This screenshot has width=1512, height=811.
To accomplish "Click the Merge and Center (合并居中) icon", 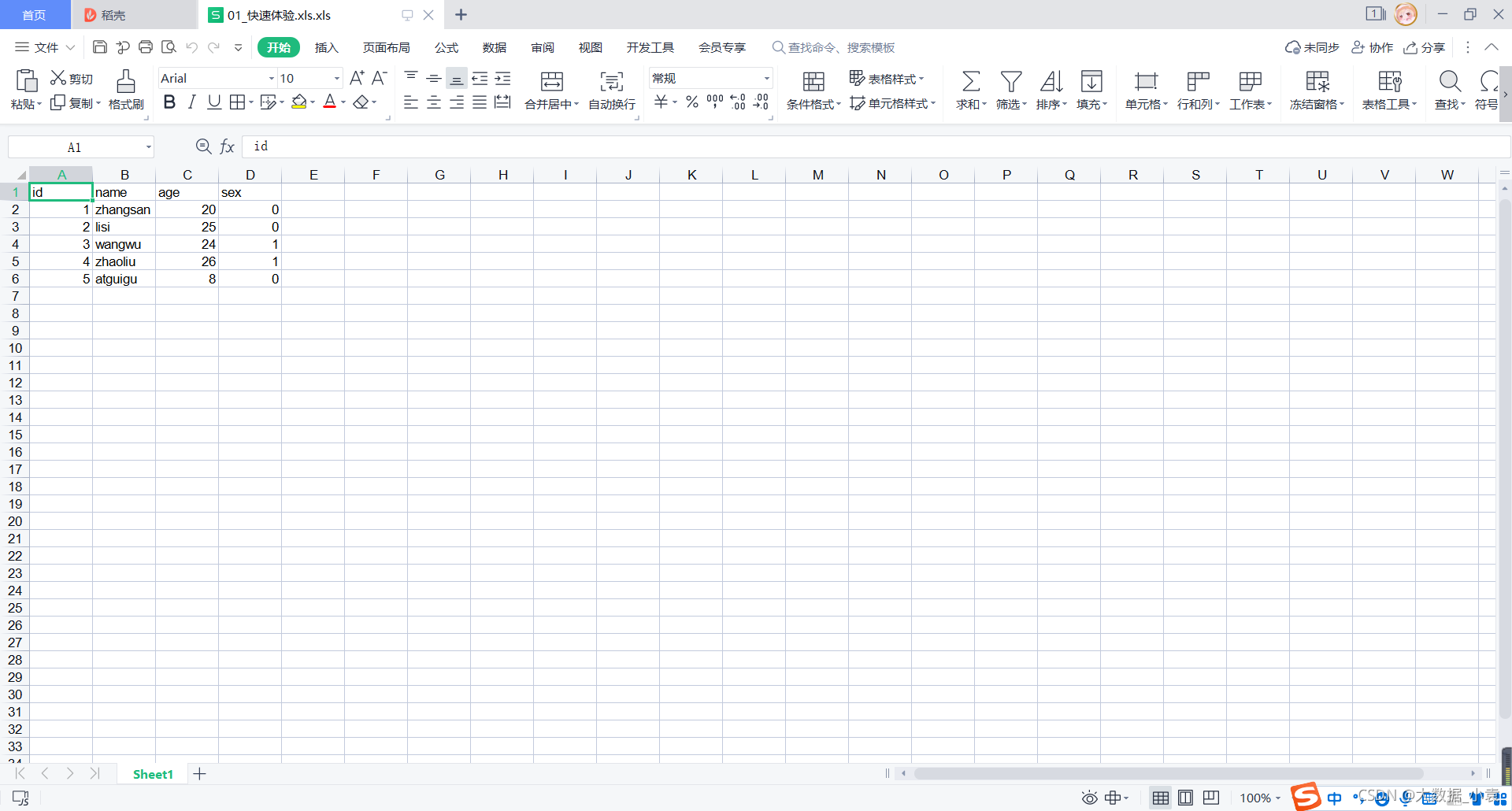I will (552, 81).
